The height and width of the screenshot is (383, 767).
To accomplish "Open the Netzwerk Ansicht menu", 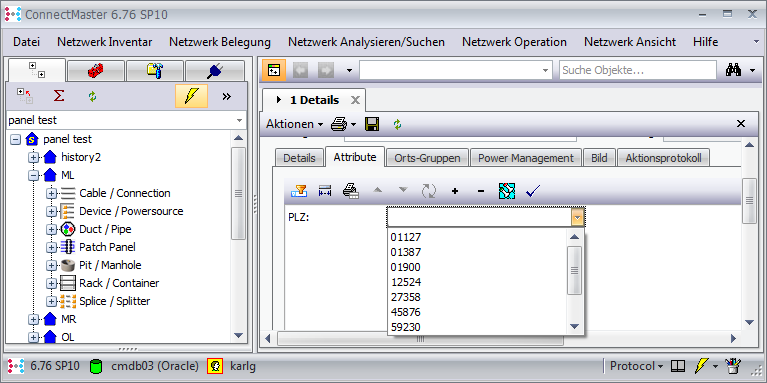I will [x=630, y=42].
